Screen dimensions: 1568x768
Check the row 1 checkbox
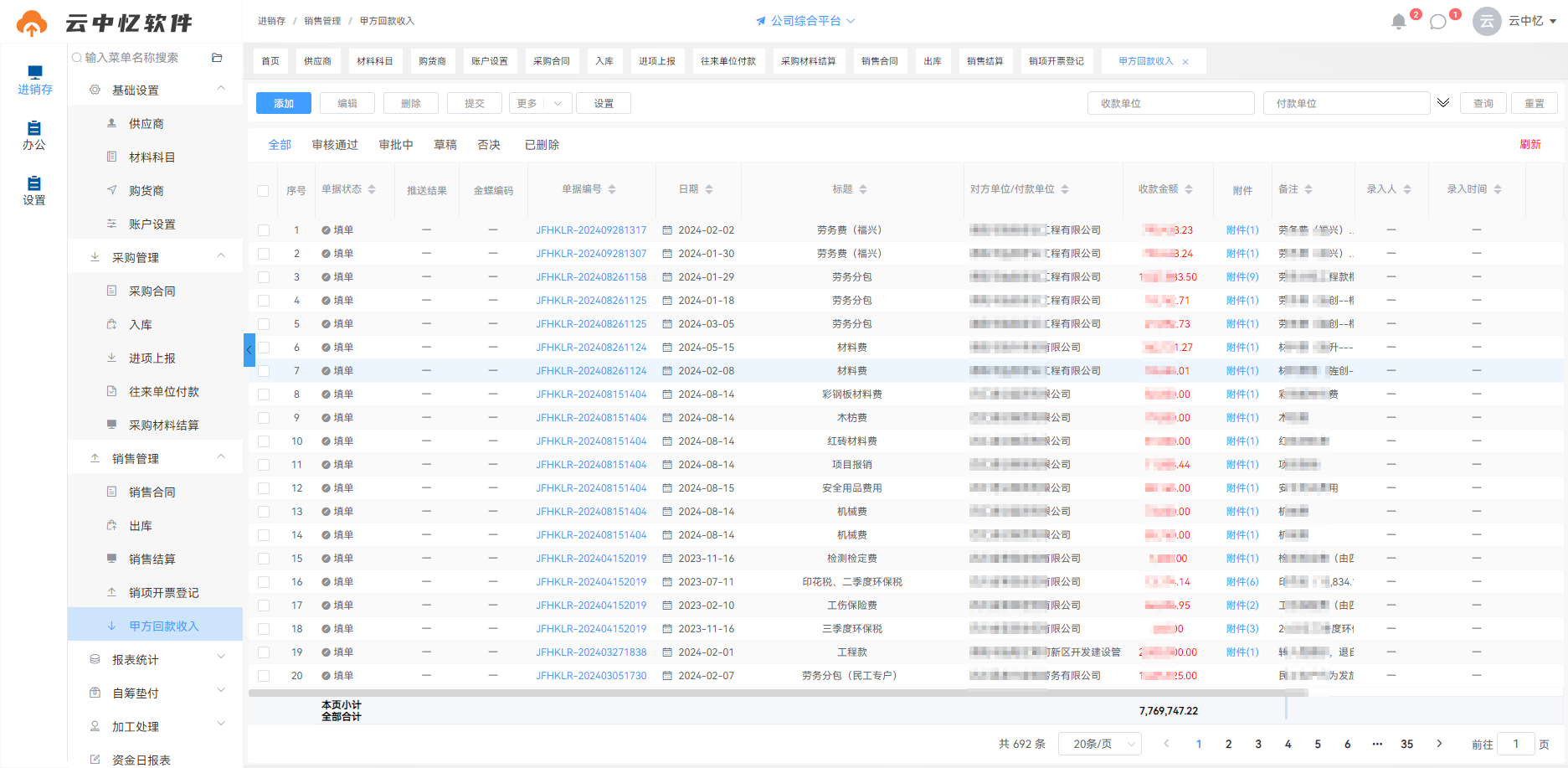click(264, 230)
